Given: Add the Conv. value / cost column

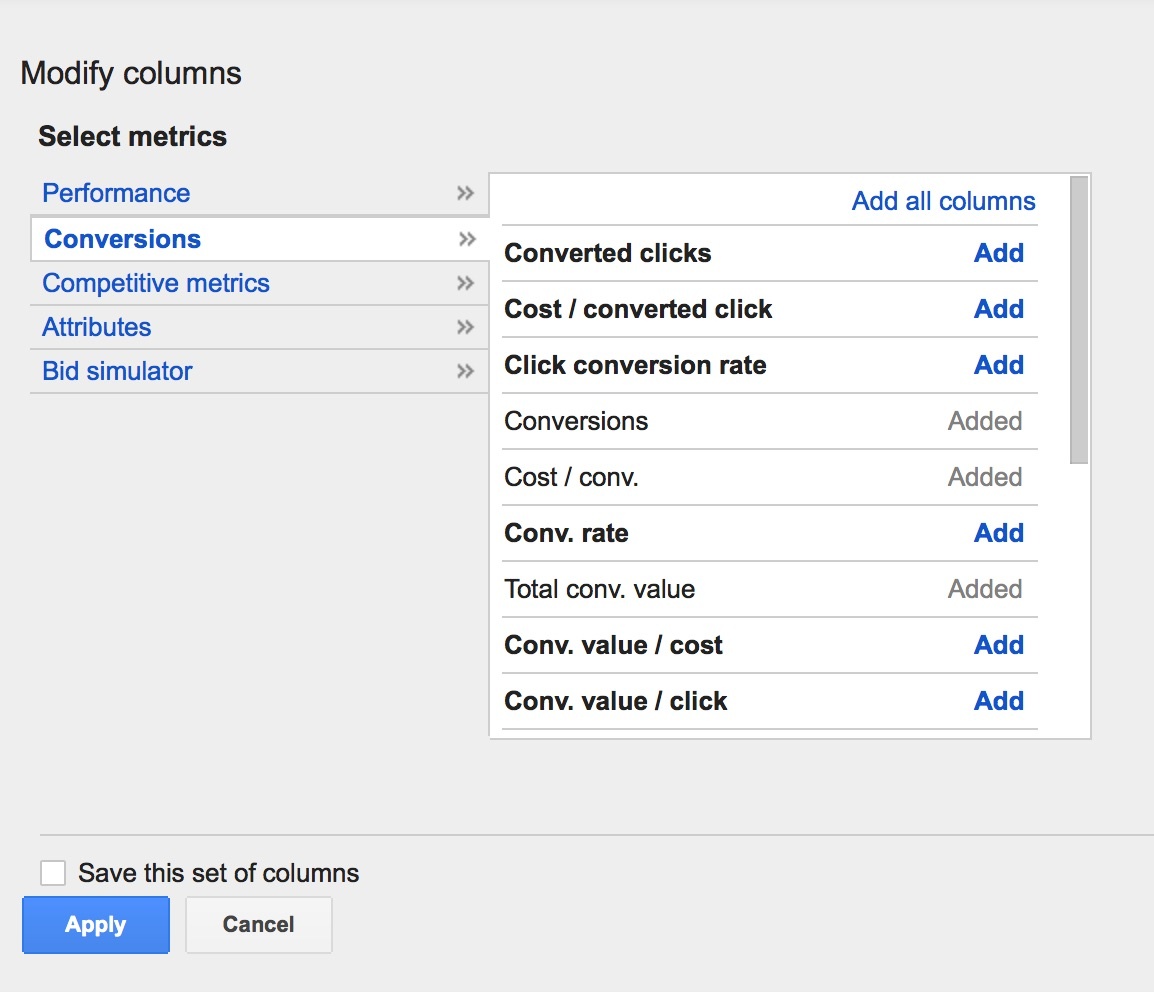Looking at the screenshot, I should click(x=998, y=645).
